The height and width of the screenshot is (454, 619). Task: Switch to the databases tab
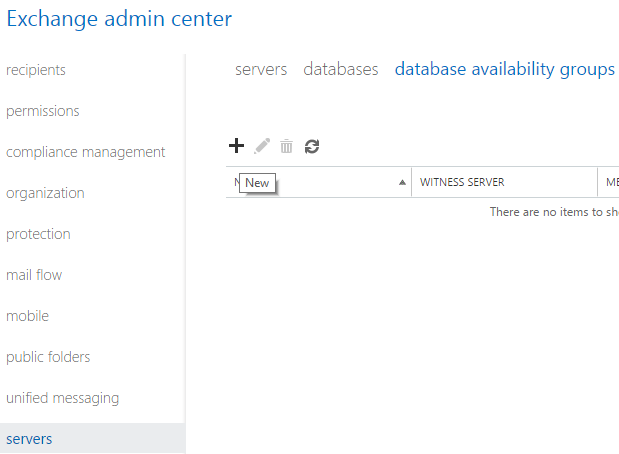[341, 69]
